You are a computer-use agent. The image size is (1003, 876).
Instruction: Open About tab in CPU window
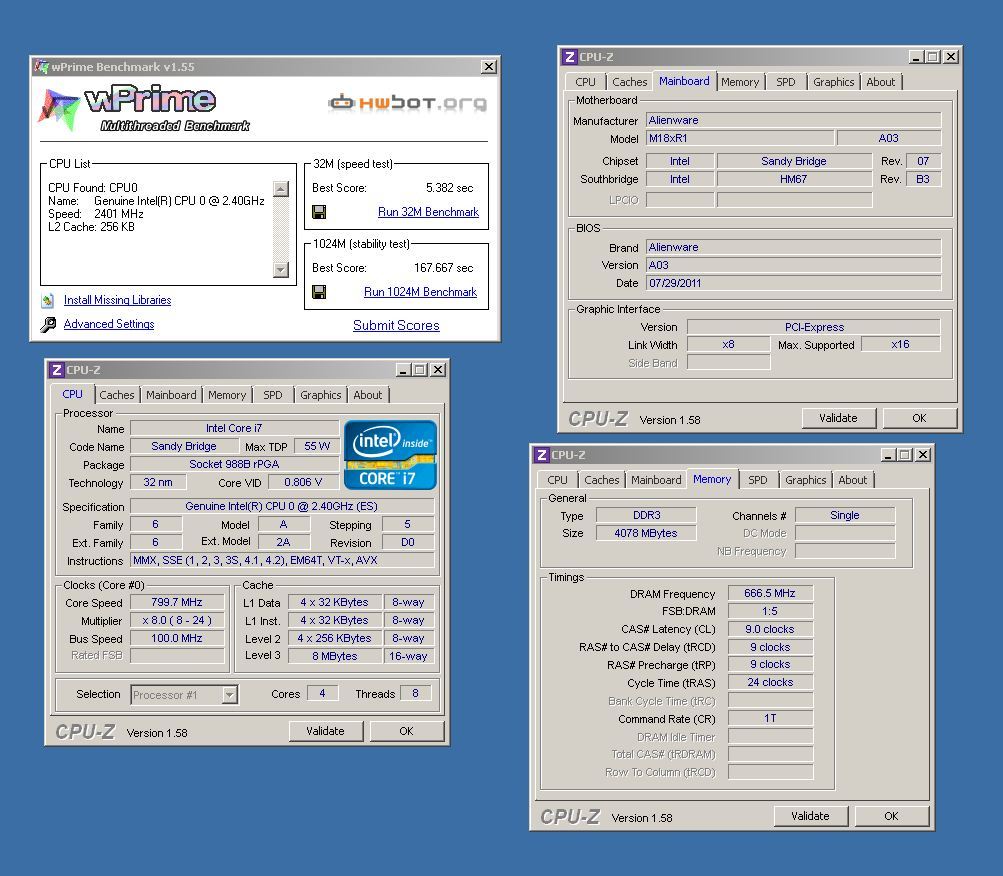(x=368, y=395)
